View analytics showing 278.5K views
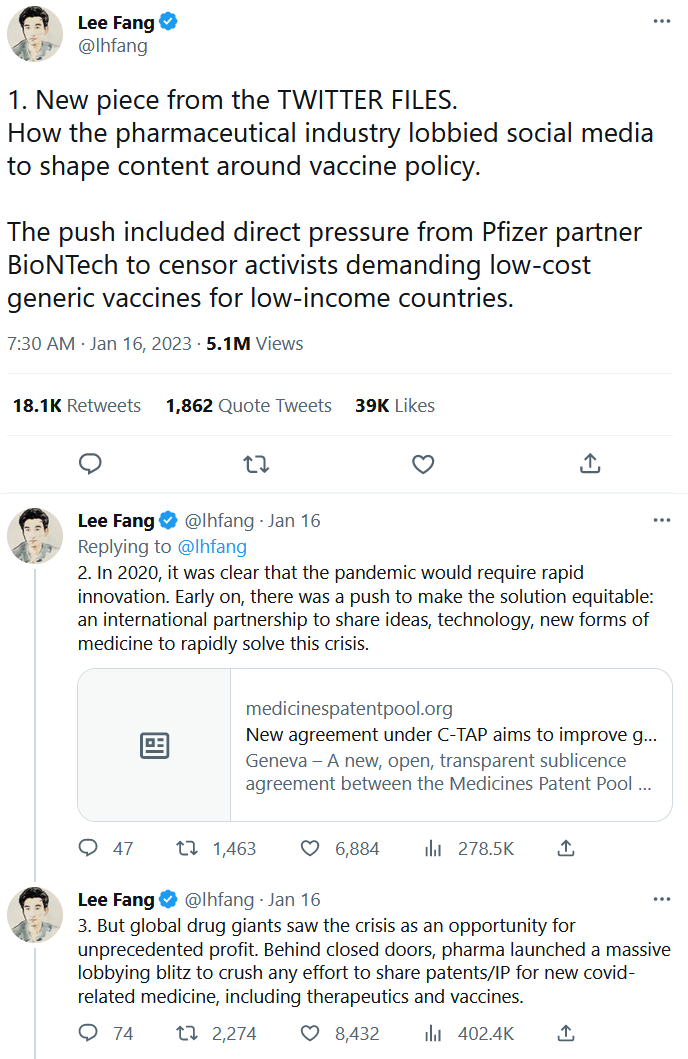The image size is (688, 1059). pos(433,848)
